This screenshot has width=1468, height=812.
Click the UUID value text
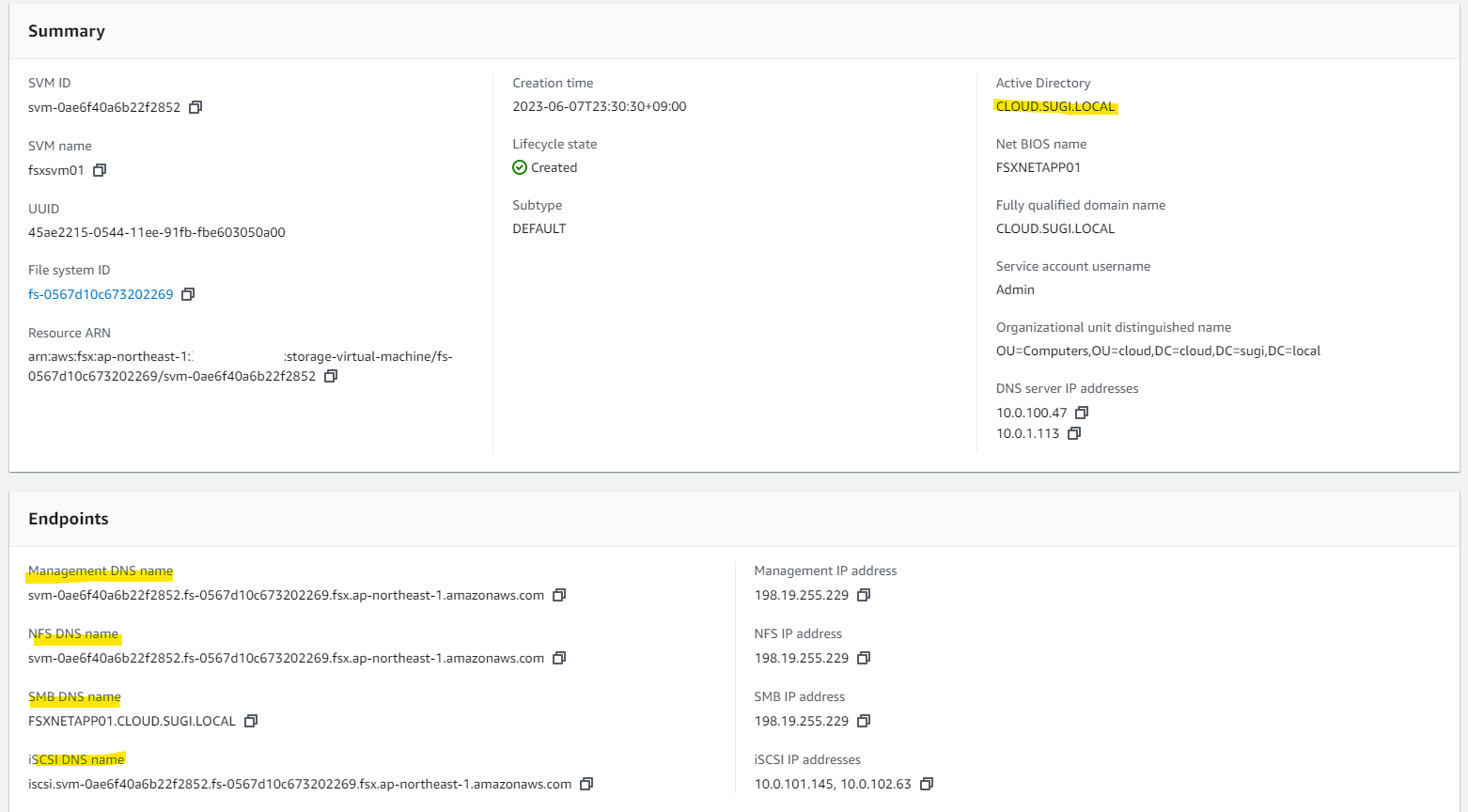(x=157, y=232)
